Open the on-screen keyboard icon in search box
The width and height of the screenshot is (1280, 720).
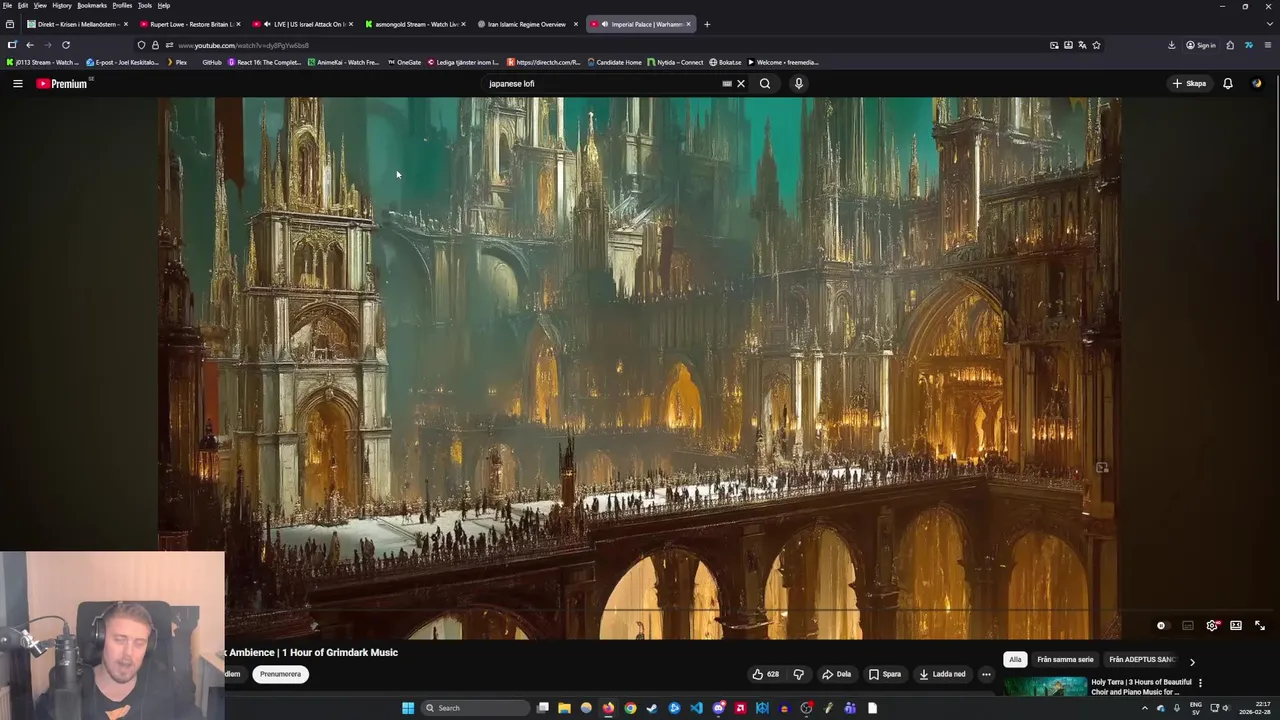(x=727, y=84)
